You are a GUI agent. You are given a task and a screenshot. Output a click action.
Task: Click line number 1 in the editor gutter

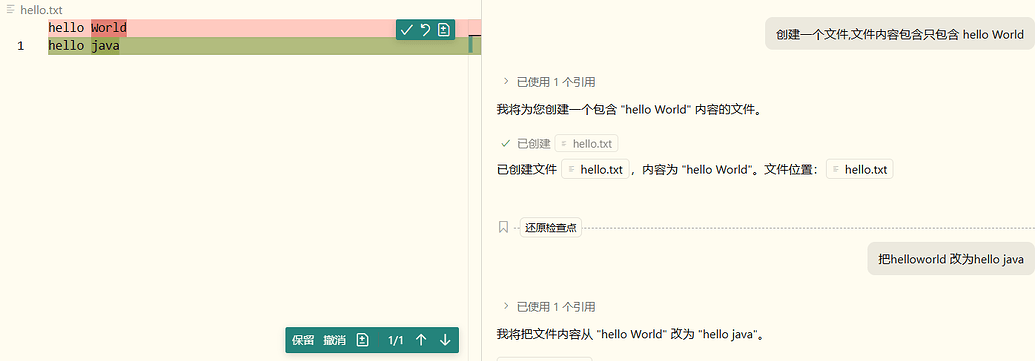click(x=20, y=46)
